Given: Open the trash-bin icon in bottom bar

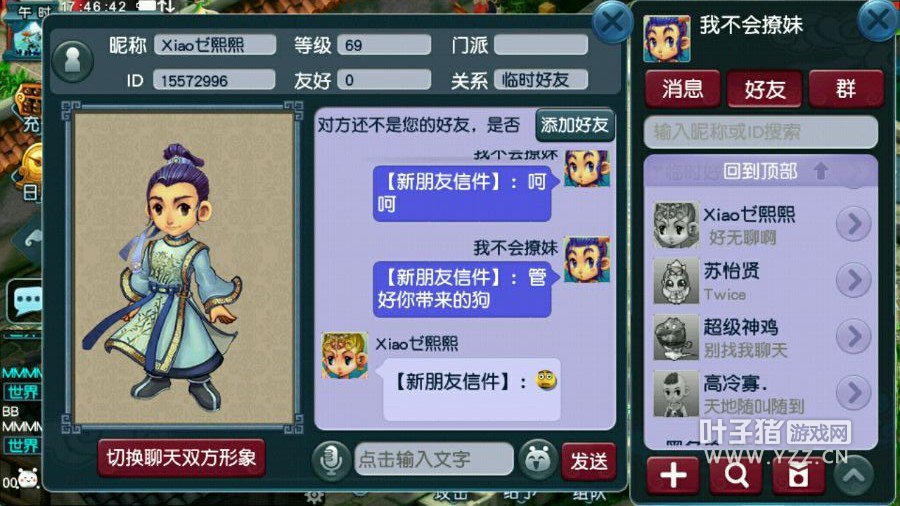Looking at the screenshot, I should pos(798,476).
